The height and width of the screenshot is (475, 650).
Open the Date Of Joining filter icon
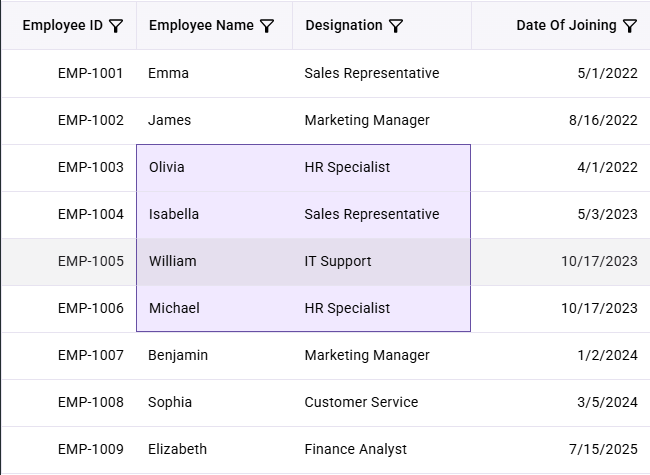[x=630, y=26]
